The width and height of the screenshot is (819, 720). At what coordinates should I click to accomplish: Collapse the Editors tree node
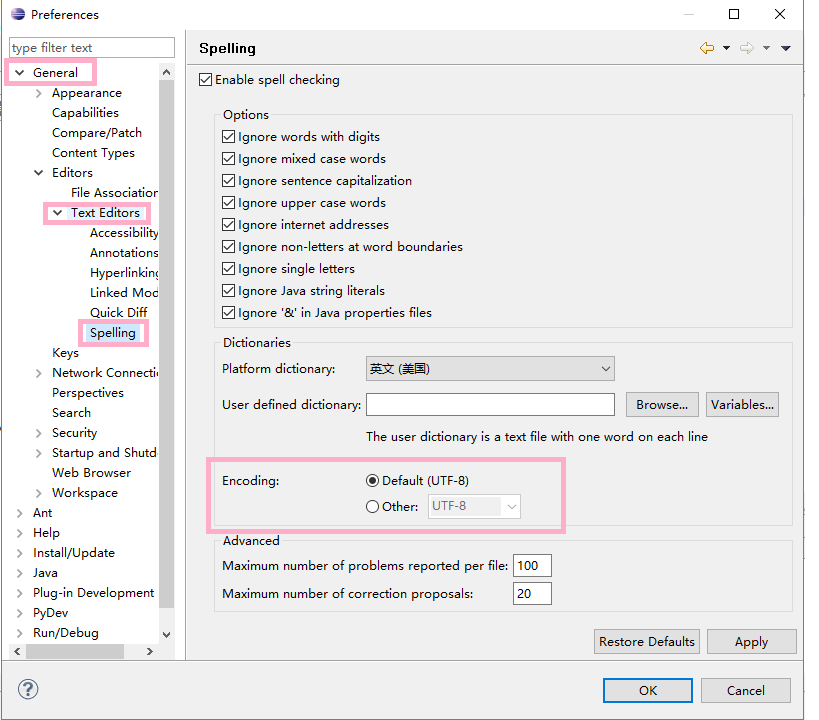click(x=39, y=172)
